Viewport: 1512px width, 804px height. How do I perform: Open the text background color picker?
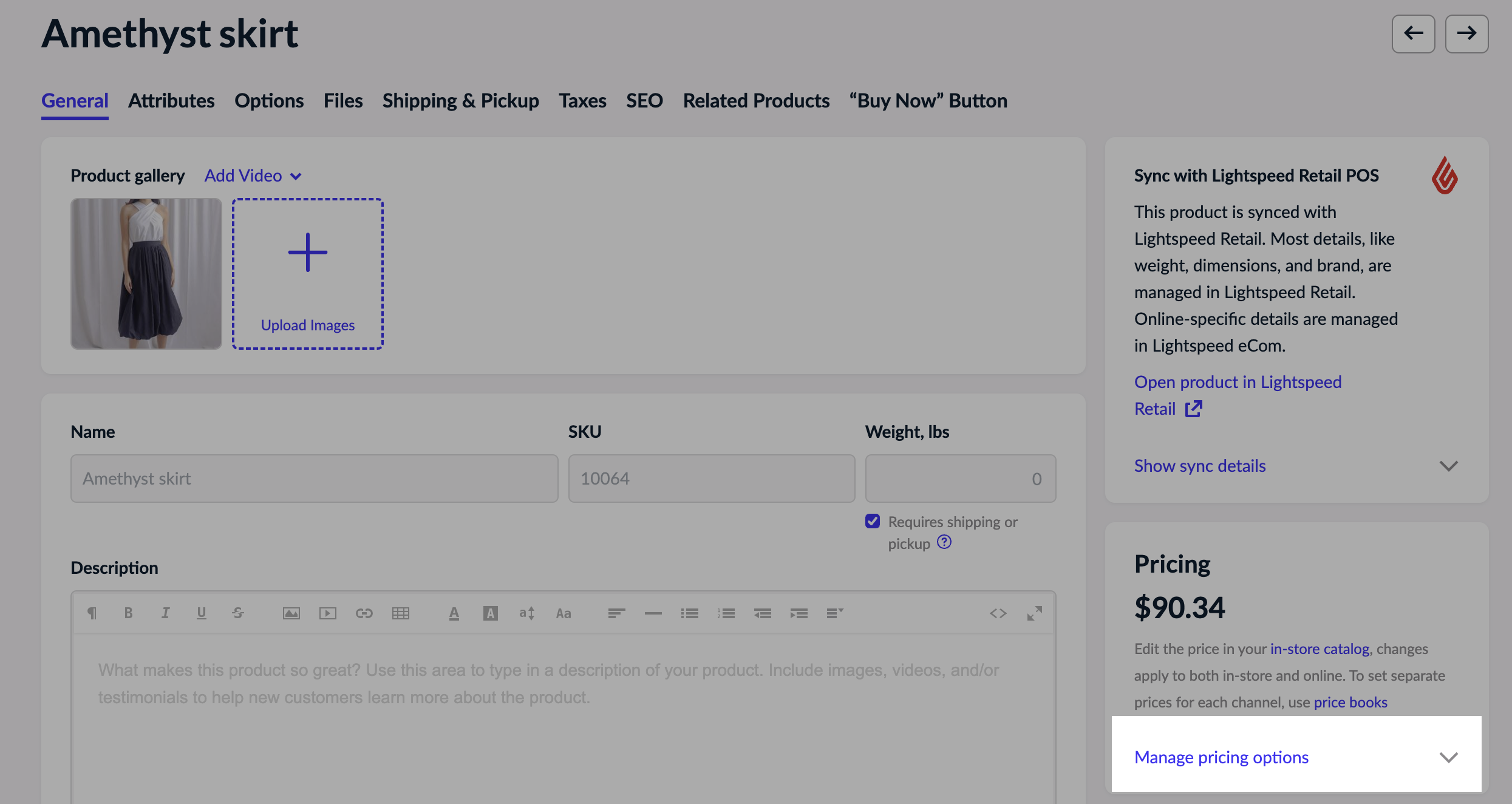[490, 613]
